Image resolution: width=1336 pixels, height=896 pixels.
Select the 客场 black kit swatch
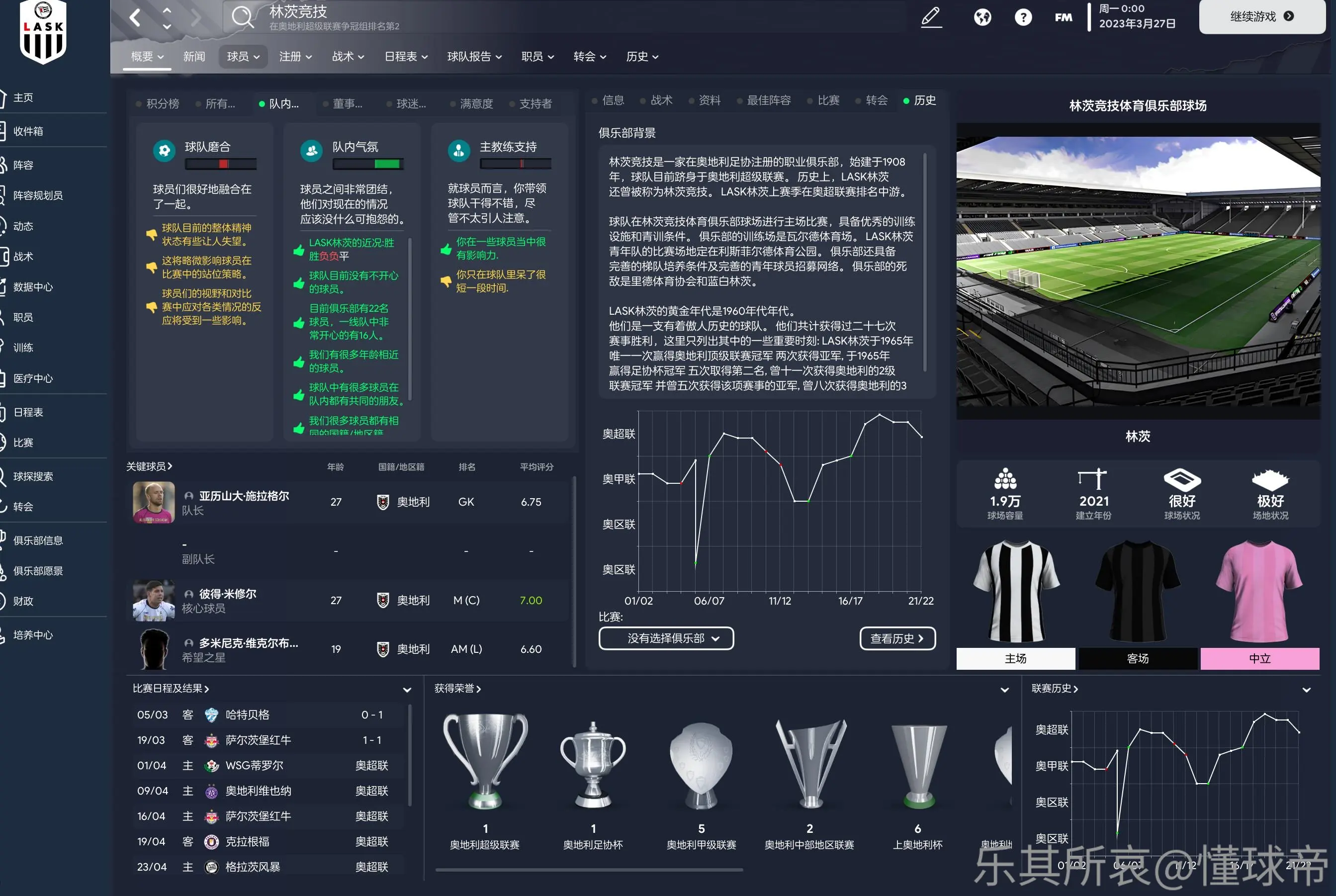(1137, 658)
